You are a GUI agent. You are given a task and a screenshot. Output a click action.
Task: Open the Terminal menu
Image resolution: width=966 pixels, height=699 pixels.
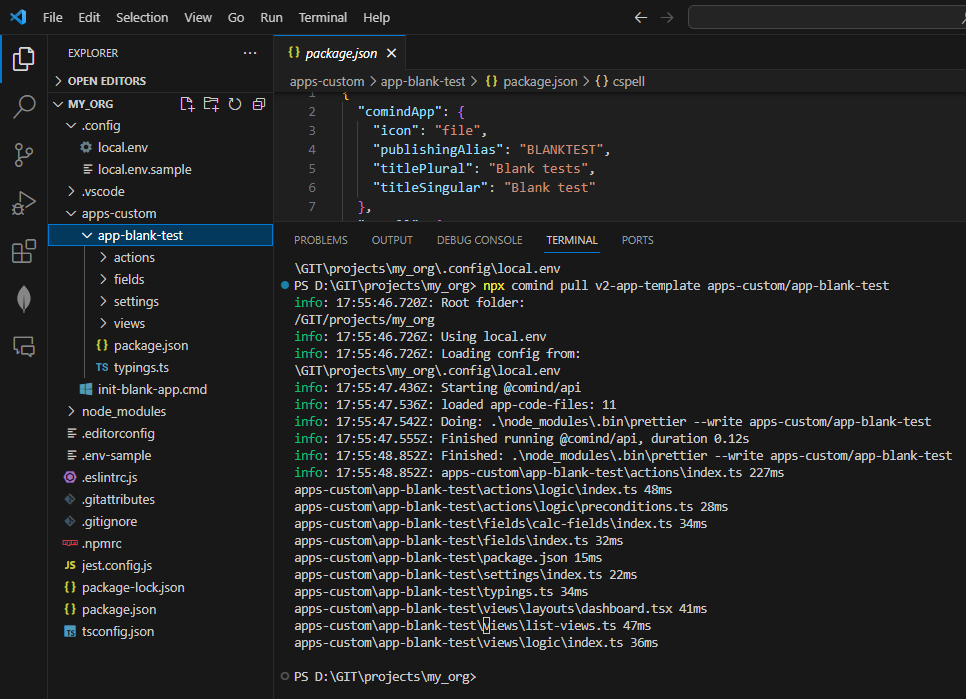(323, 17)
